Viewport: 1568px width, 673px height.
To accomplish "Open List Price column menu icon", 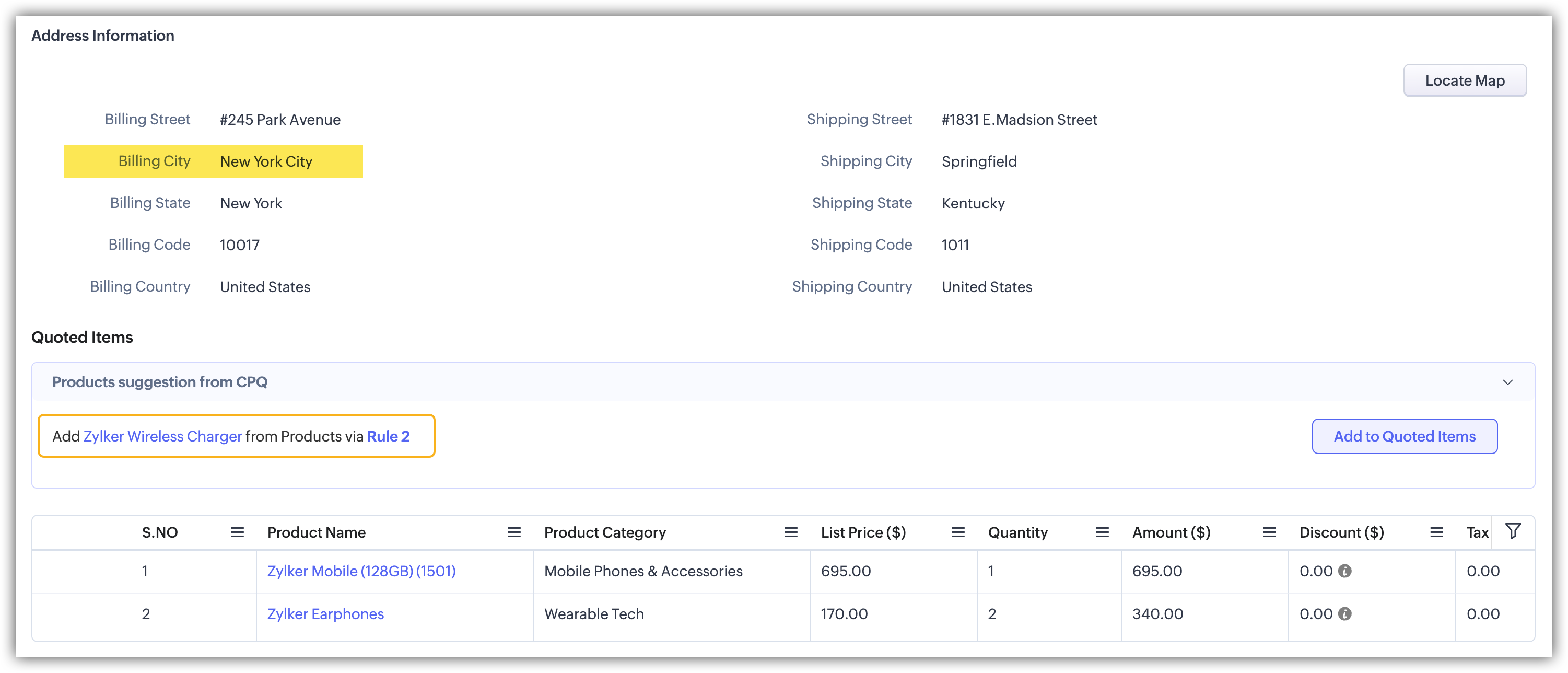I will (x=957, y=532).
